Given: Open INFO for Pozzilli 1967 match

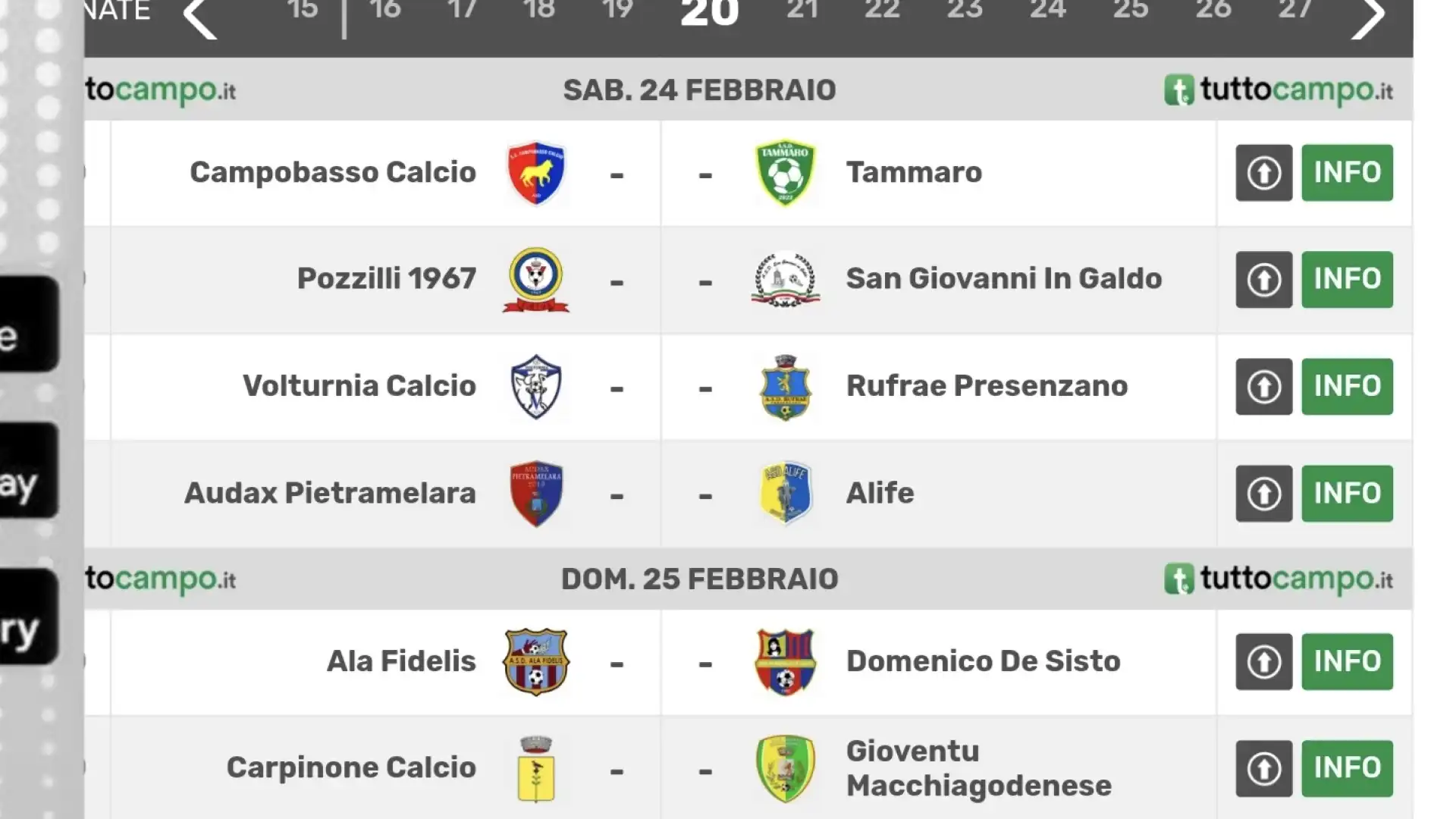Looking at the screenshot, I should (1348, 280).
